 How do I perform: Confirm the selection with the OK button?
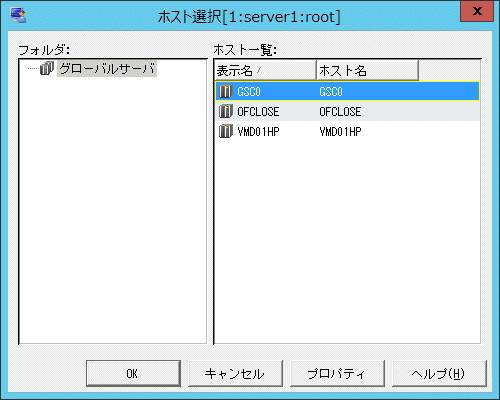133,373
